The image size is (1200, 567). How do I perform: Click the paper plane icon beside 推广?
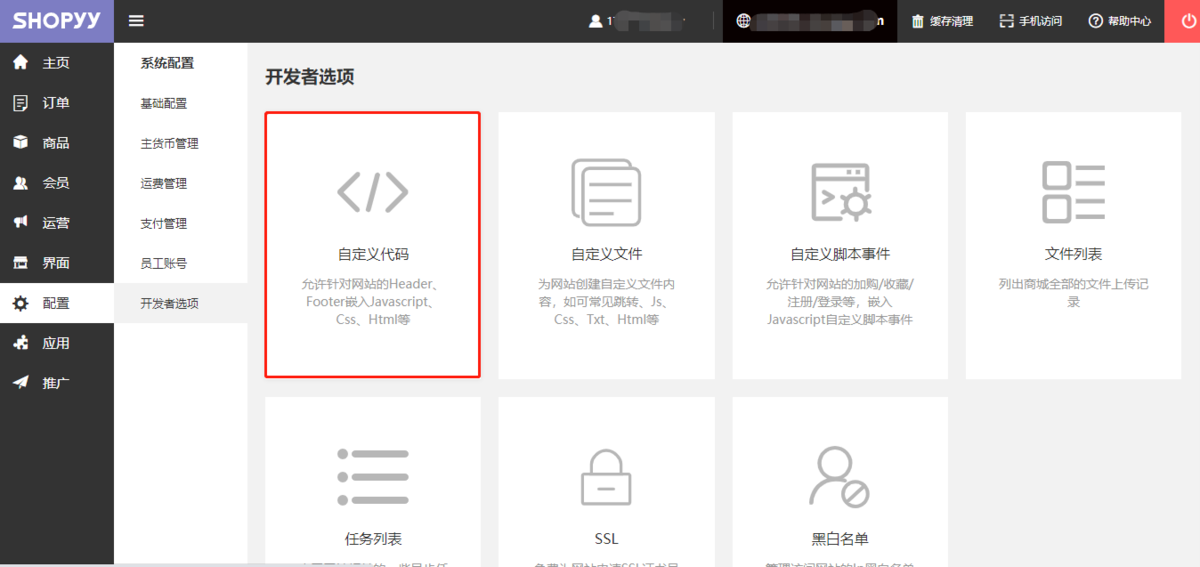coord(20,382)
